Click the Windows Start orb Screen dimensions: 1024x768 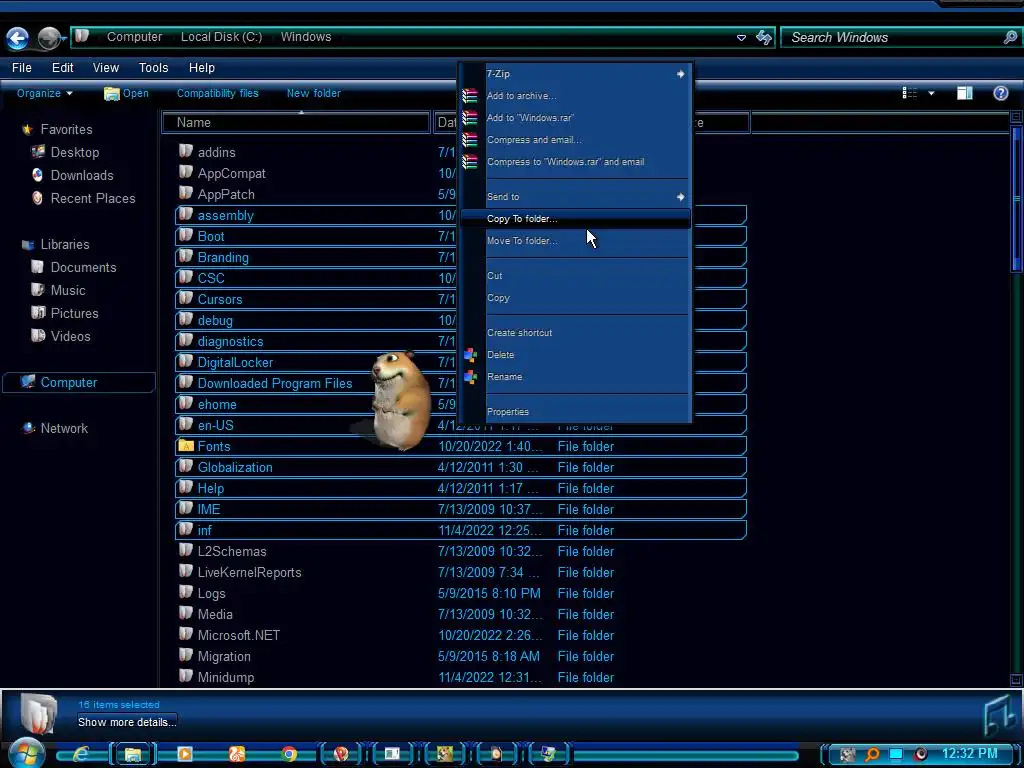(x=26, y=754)
